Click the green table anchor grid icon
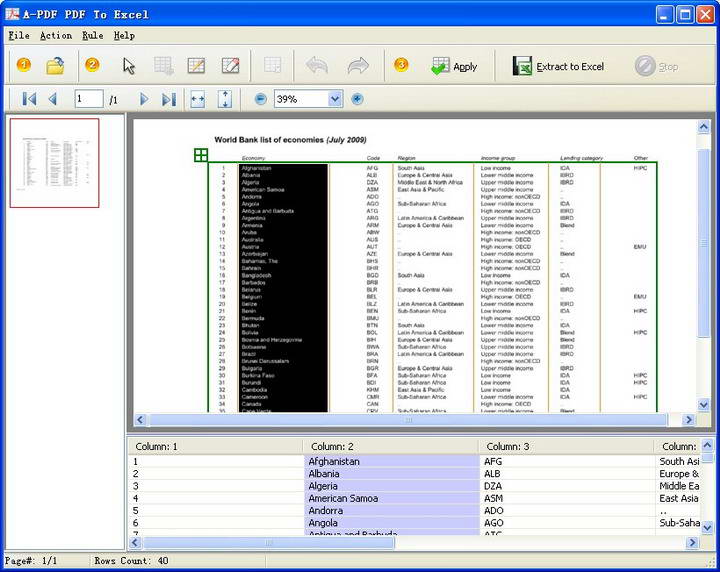 coord(201,155)
